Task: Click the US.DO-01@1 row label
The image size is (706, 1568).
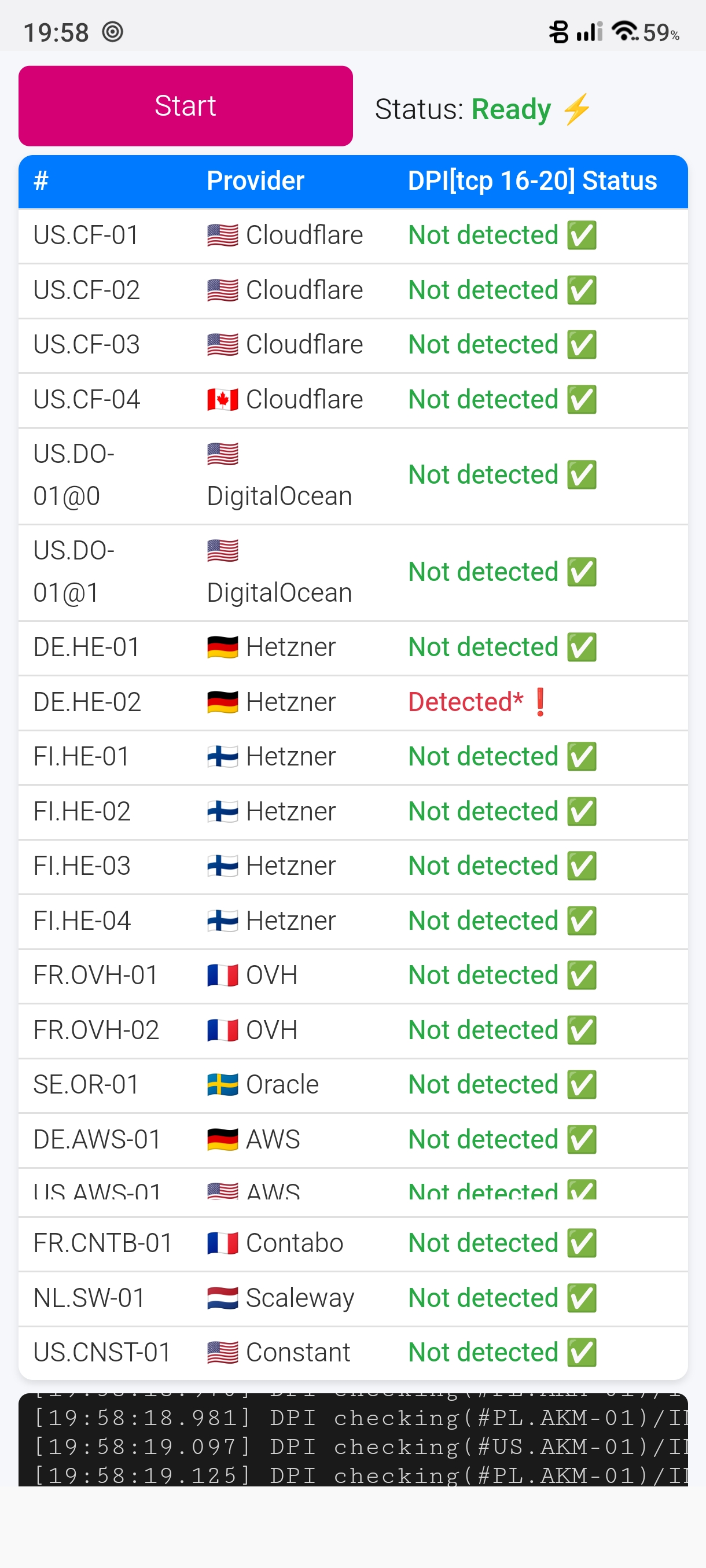Action: [73, 572]
